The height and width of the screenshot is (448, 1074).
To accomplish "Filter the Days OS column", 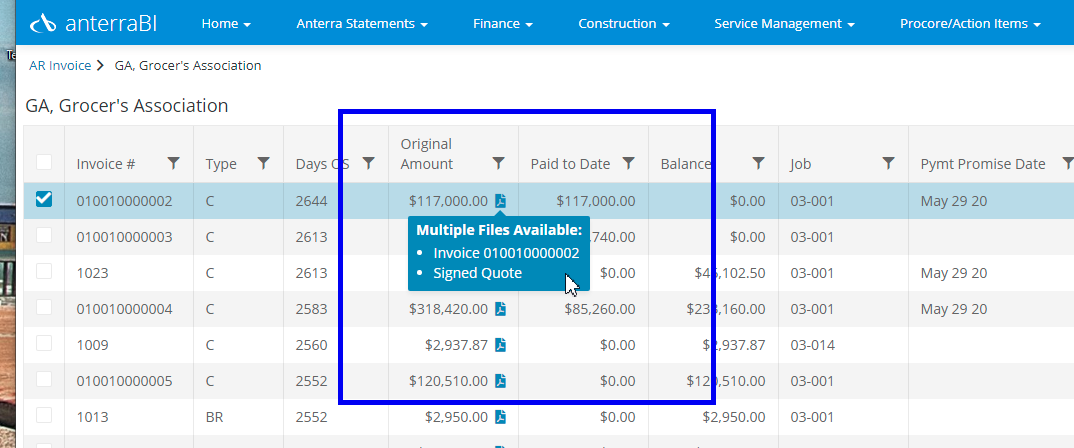I will click(369, 163).
